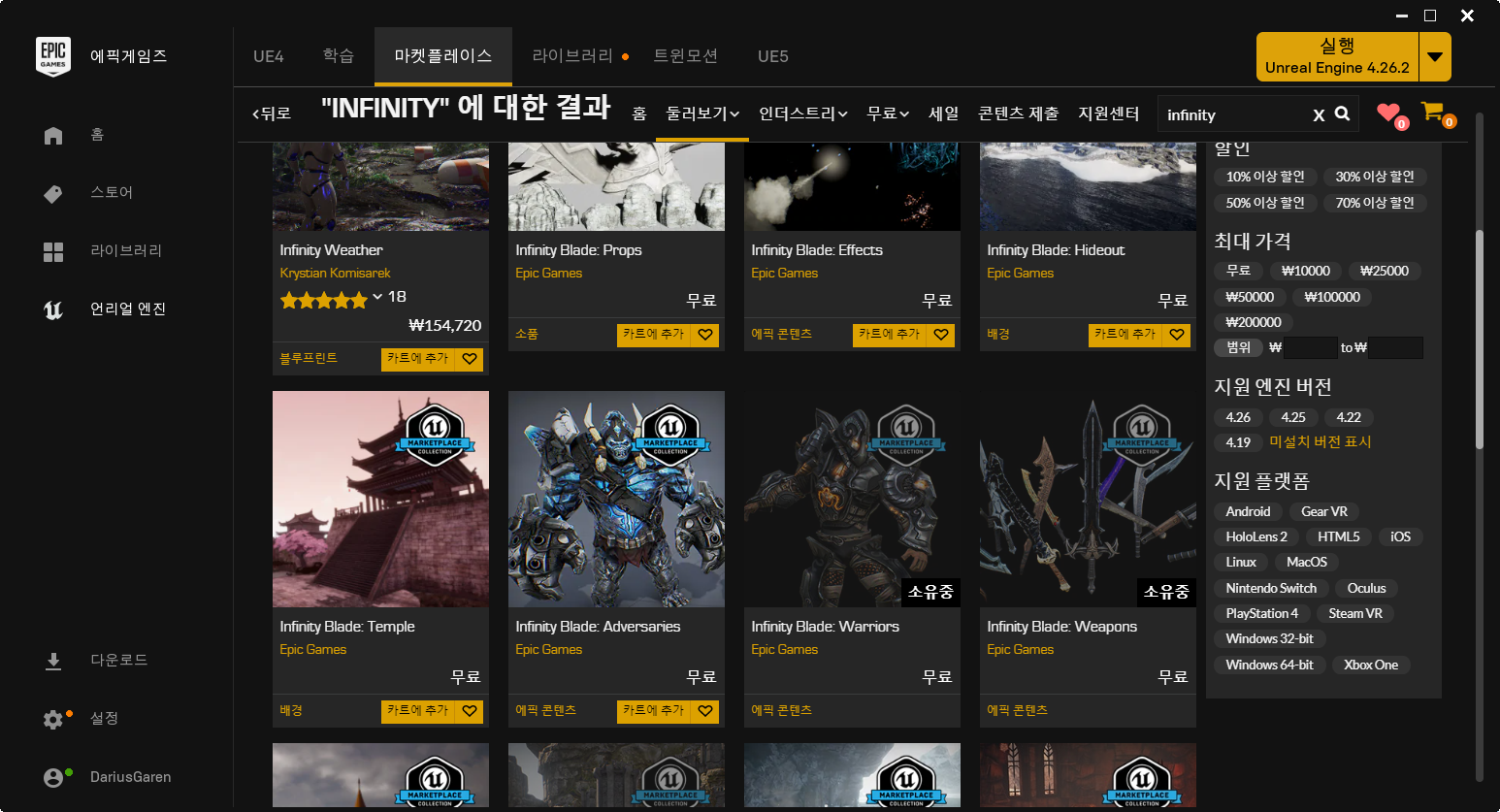Click the search magnifier icon
This screenshot has height=812, width=1500.
[x=1342, y=114]
